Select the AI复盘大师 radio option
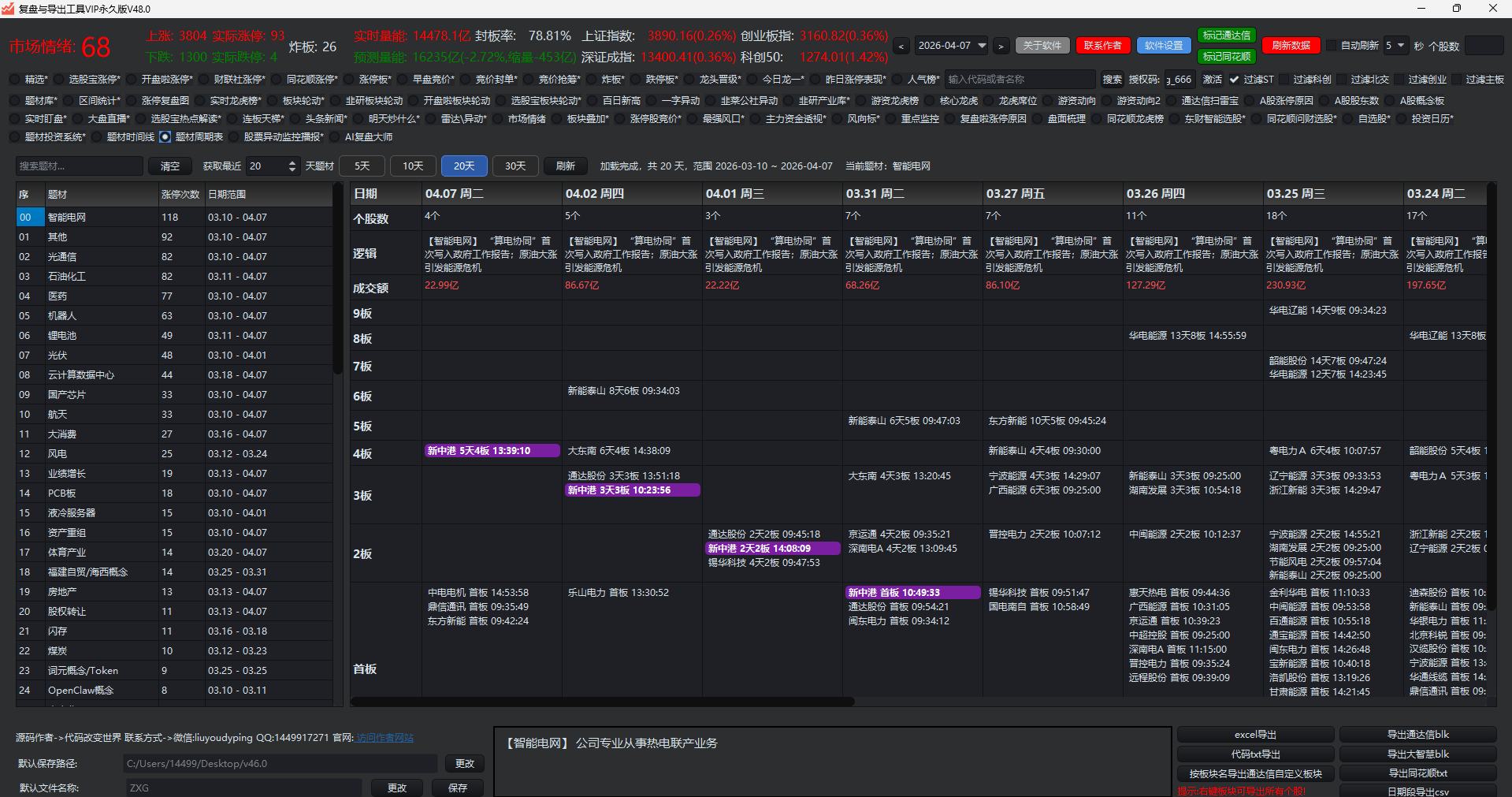The width and height of the screenshot is (1512, 797). (x=335, y=137)
